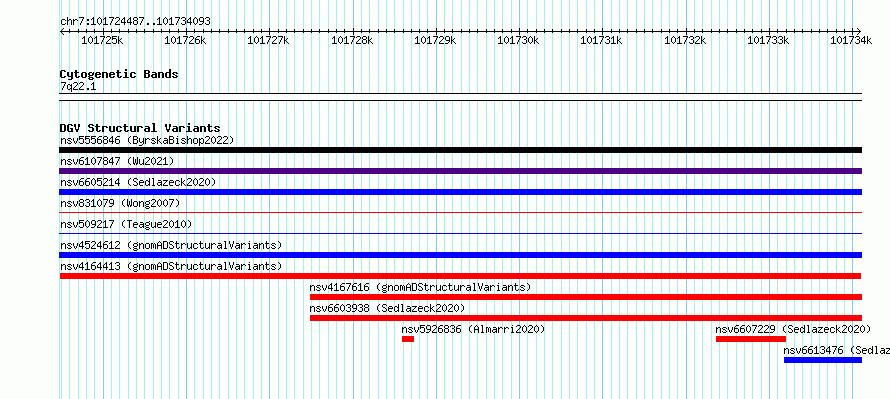The image size is (890, 399).
Task: Open the nsv6107847 (Wu2021) label
Action: click(117, 161)
